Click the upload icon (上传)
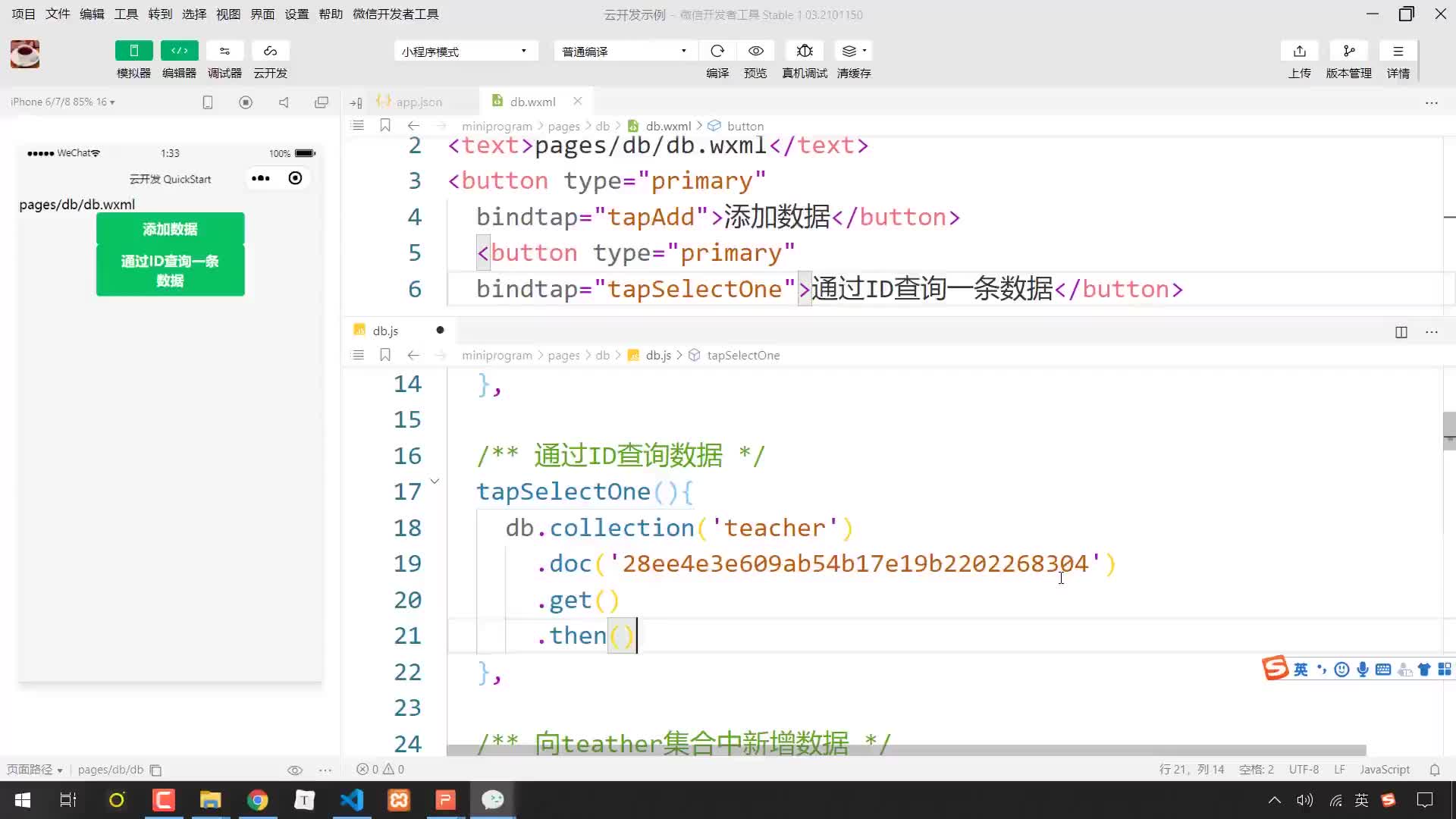Screen dimensions: 1456x819 click(1300, 51)
